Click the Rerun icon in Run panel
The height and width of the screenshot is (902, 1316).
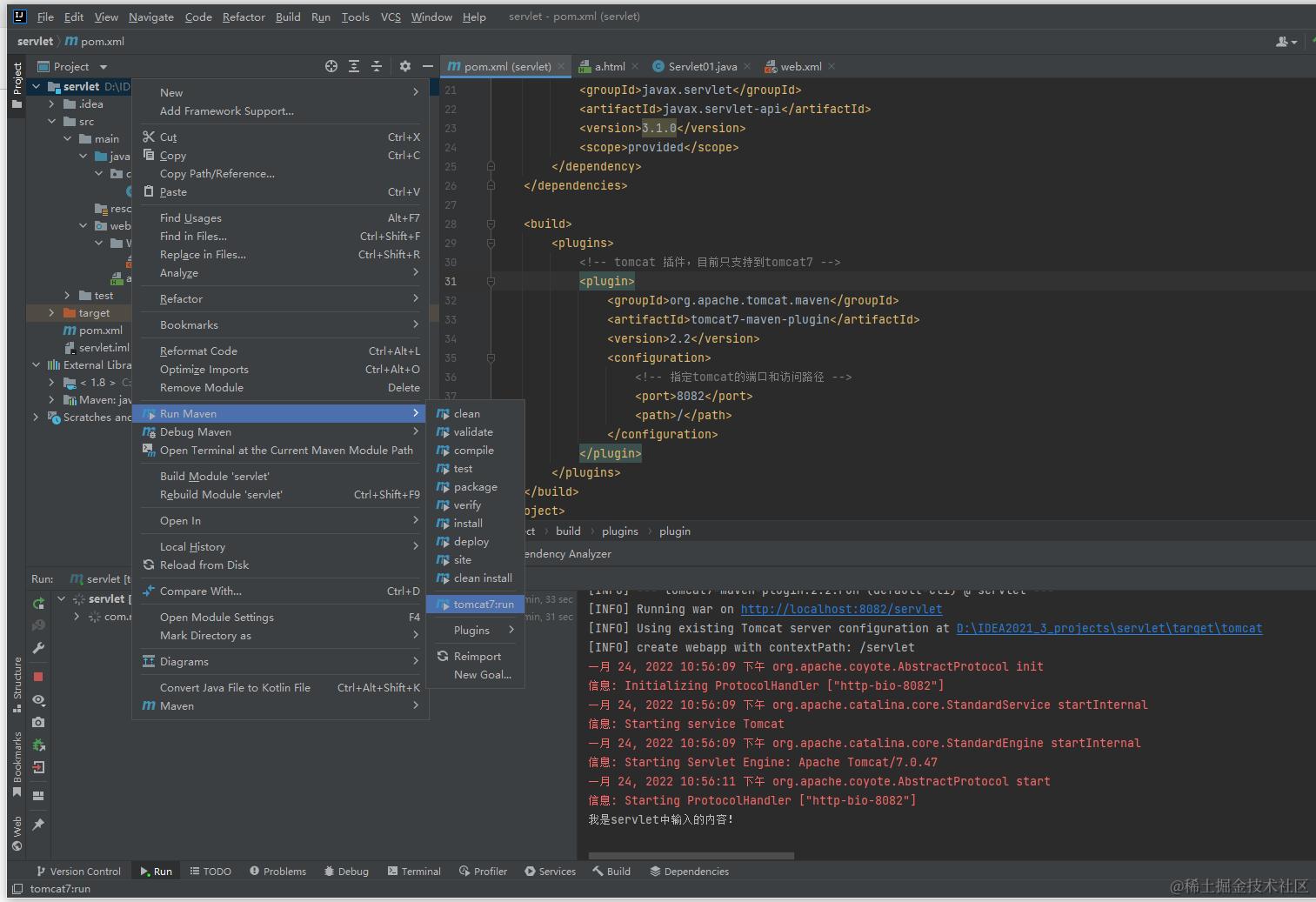[38, 603]
